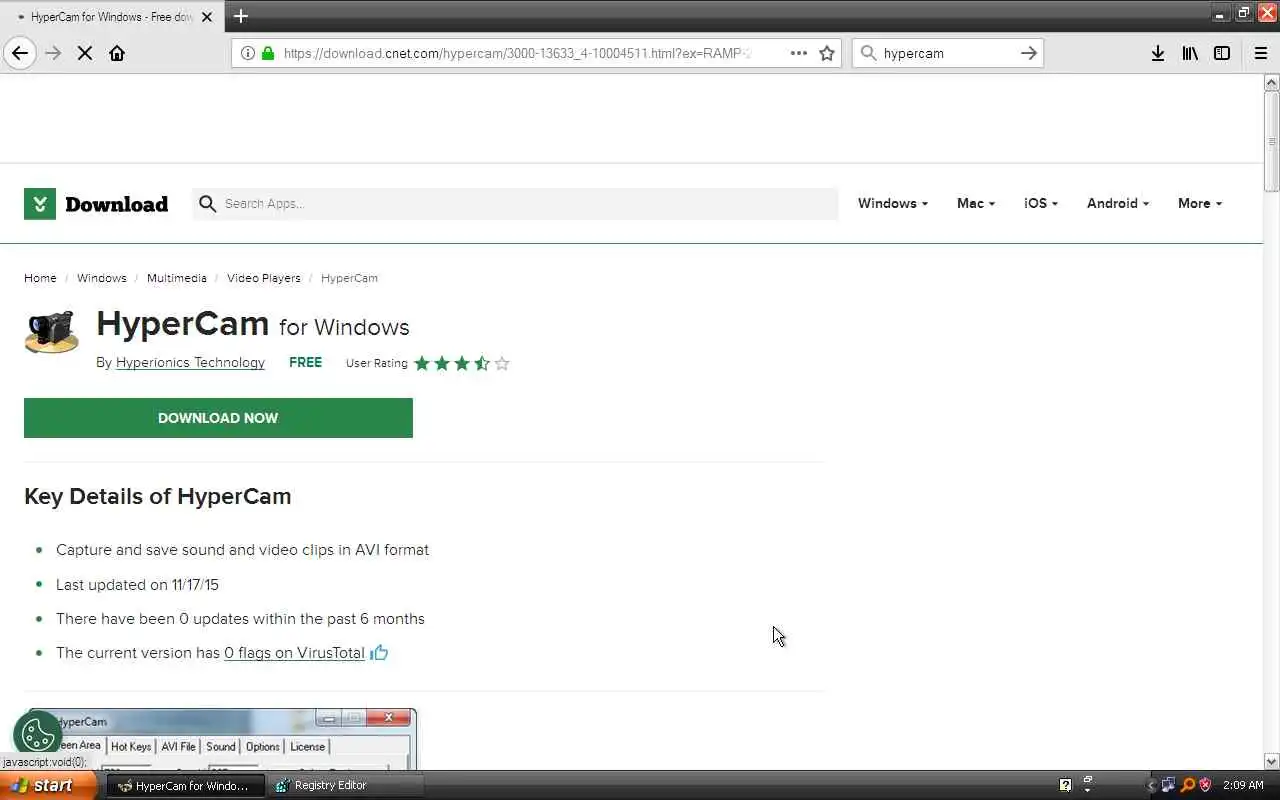
Task: Open a new browser tab
Action: coord(241,16)
